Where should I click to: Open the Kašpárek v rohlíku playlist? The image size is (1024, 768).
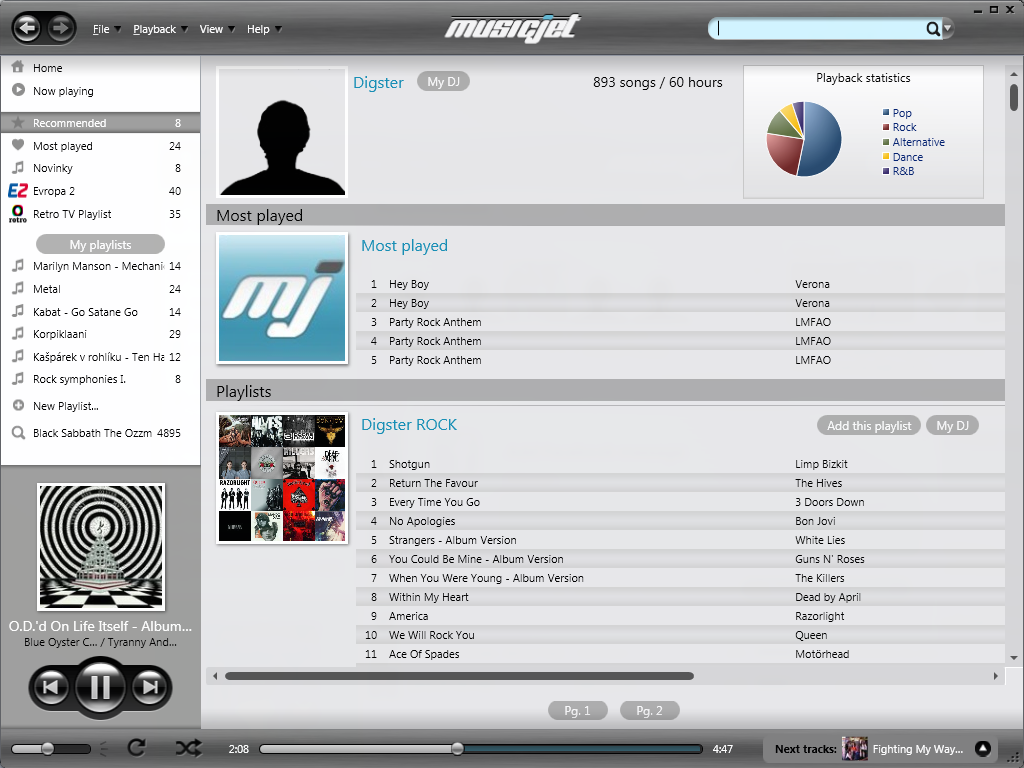click(101, 357)
